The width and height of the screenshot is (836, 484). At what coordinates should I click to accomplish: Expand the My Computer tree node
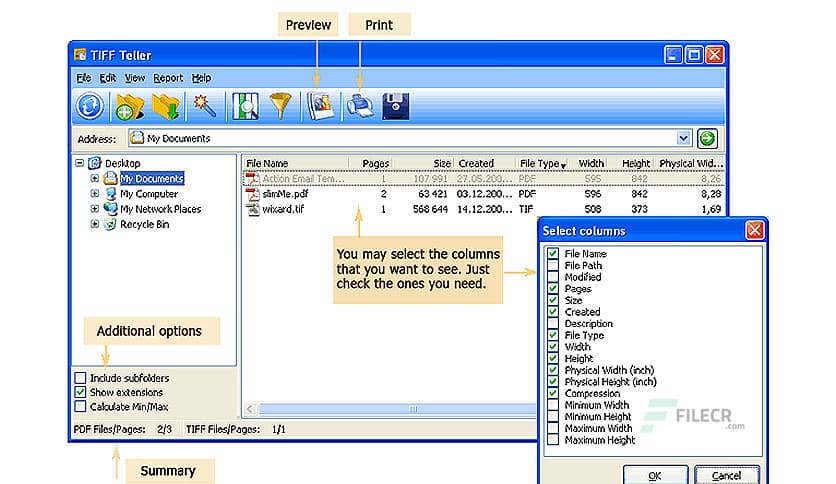pyautogui.click(x=94, y=193)
